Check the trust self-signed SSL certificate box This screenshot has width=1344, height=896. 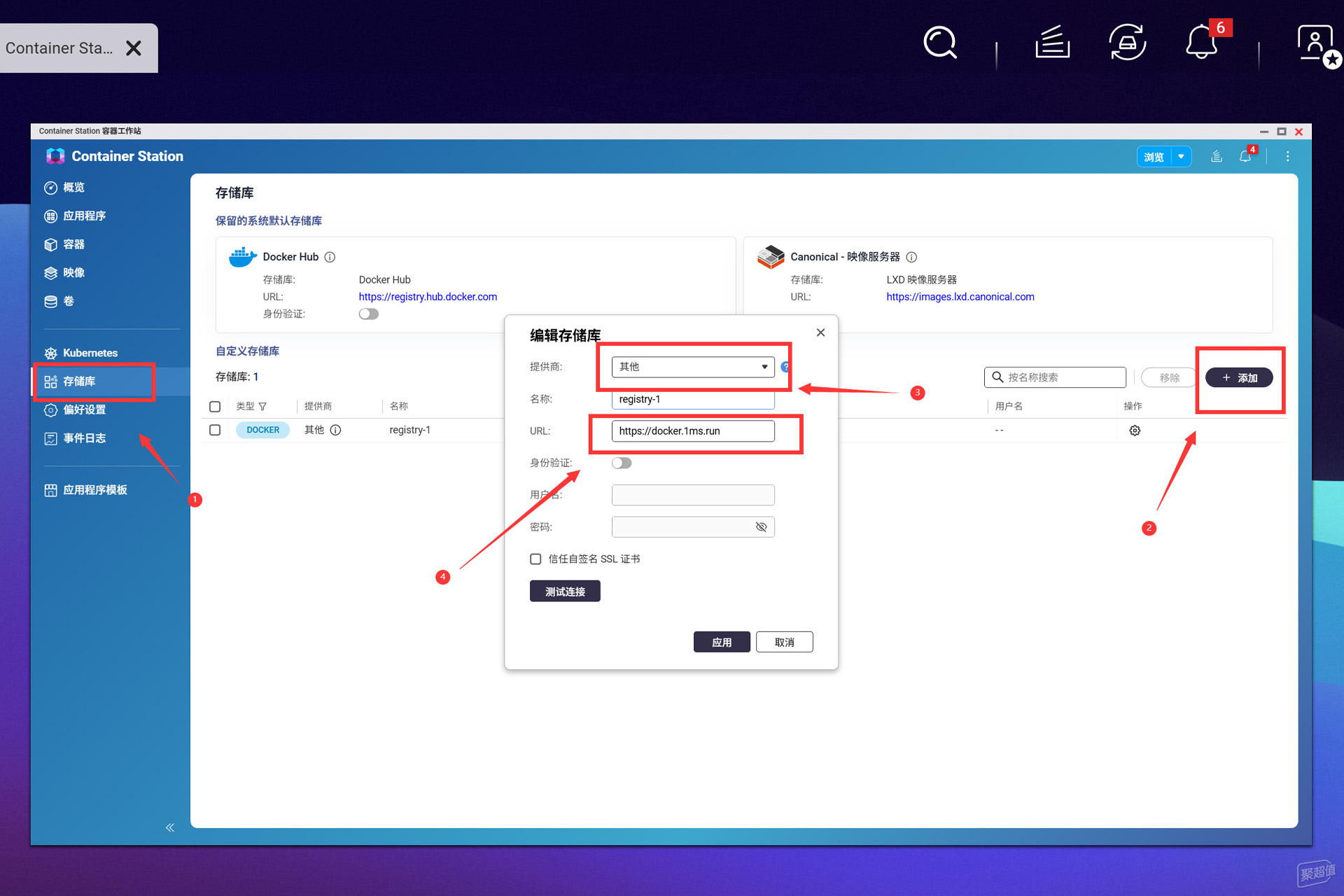(x=535, y=559)
